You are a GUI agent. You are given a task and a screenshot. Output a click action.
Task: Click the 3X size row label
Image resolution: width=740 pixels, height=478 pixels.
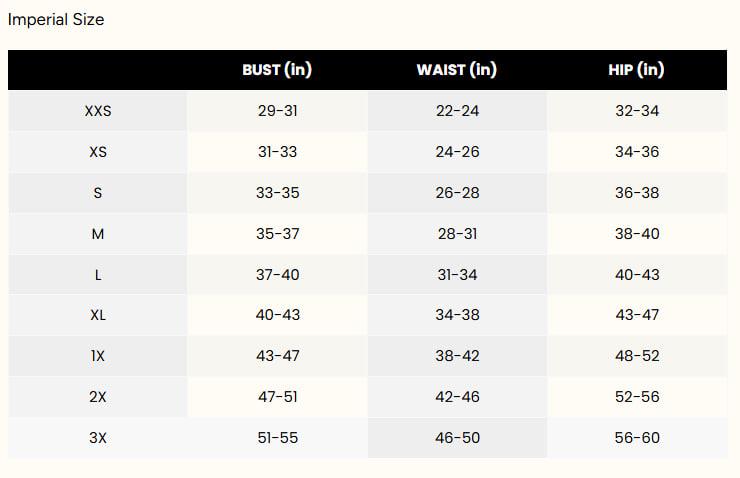pos(98,438)
